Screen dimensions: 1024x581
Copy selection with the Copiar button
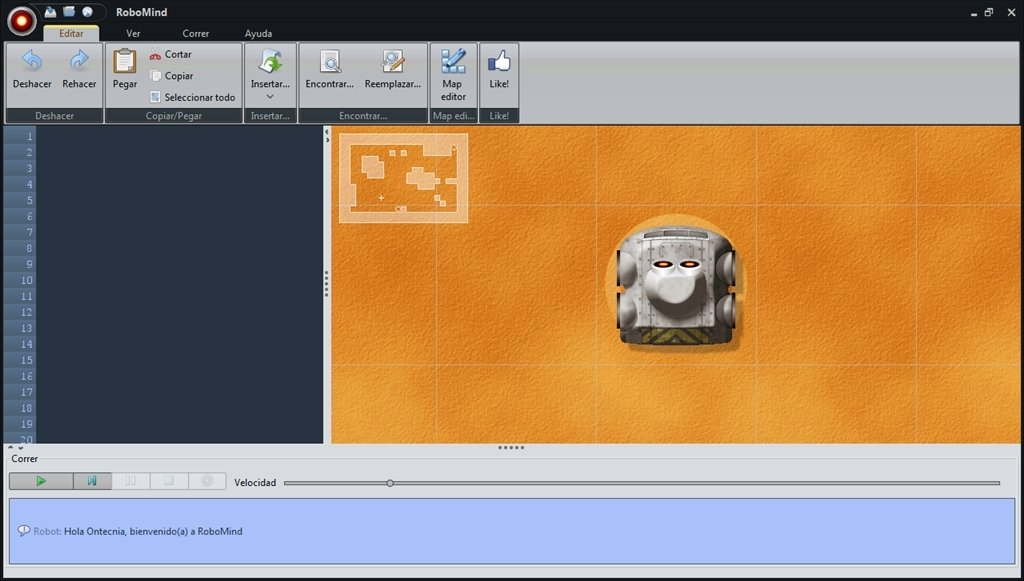171,76
